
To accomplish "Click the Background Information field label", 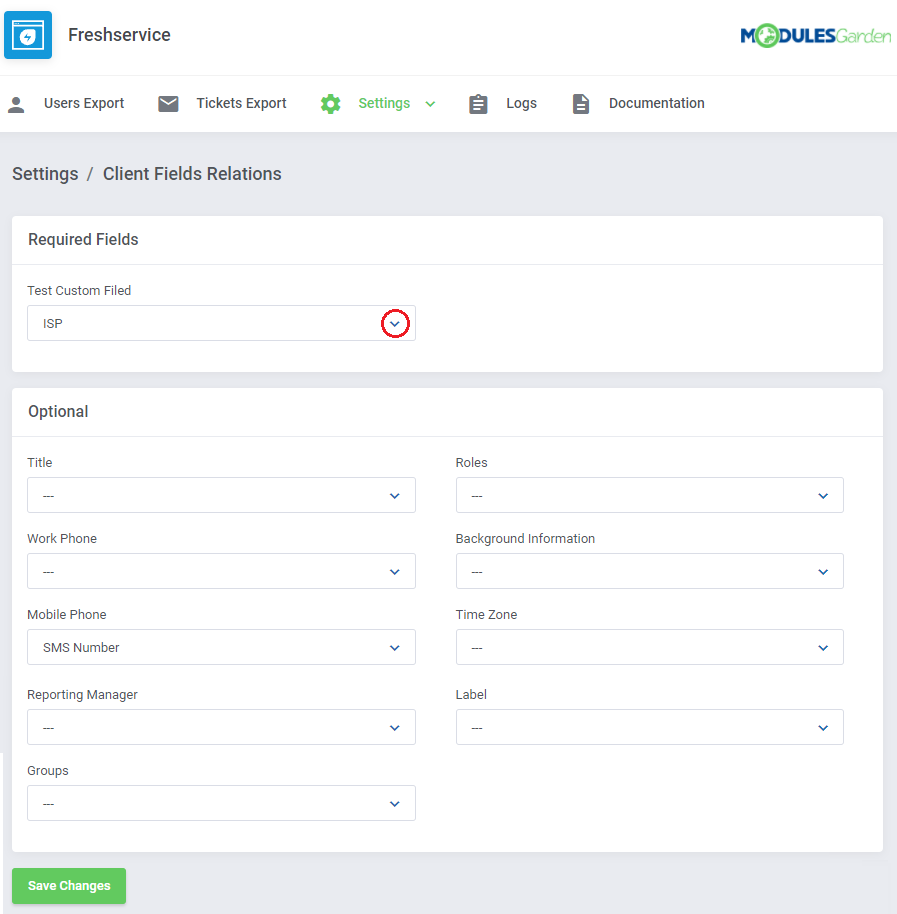I will pyautogui.click(x=525, y=539).
